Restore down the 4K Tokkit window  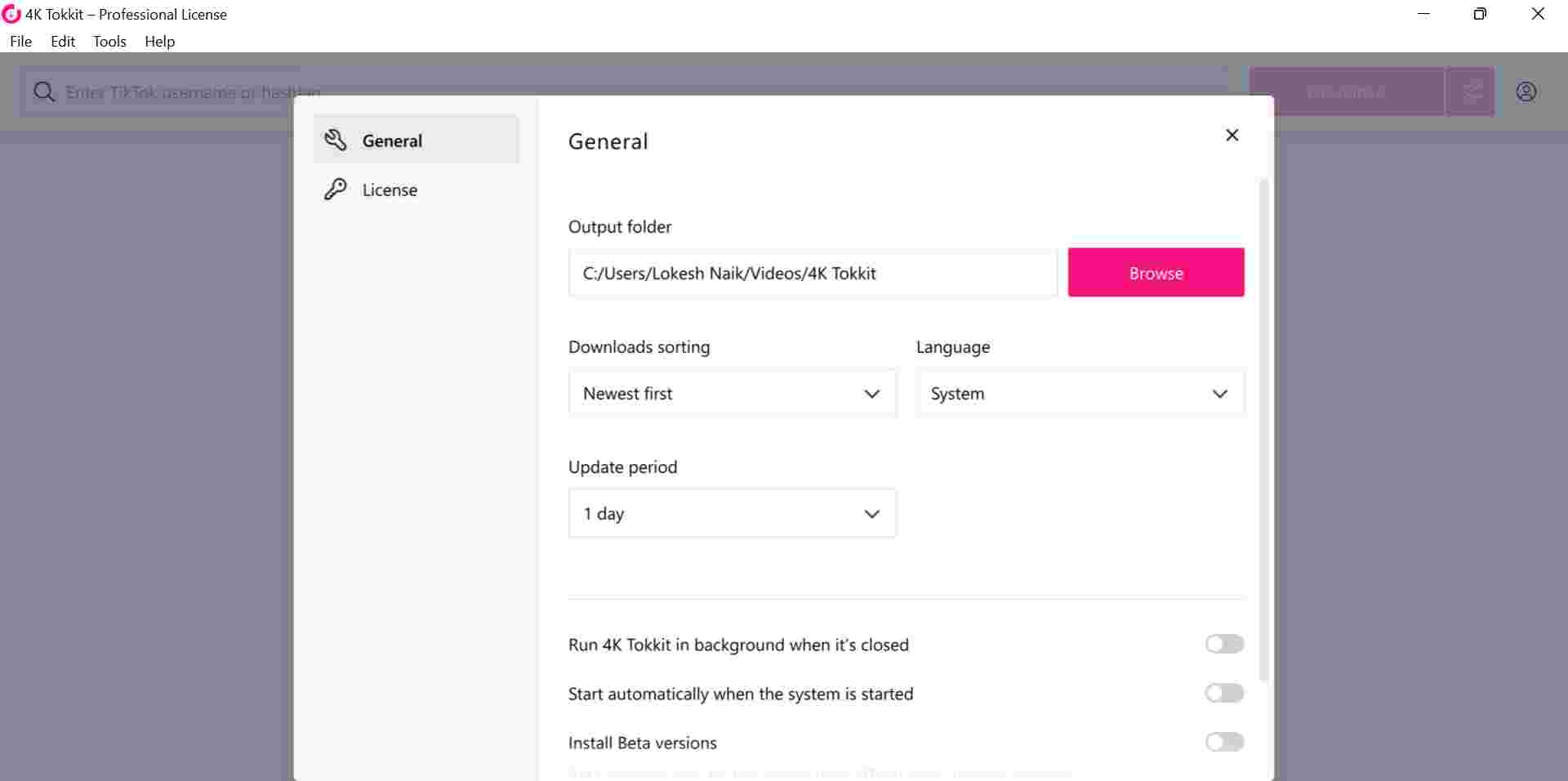click(1480, 14)
